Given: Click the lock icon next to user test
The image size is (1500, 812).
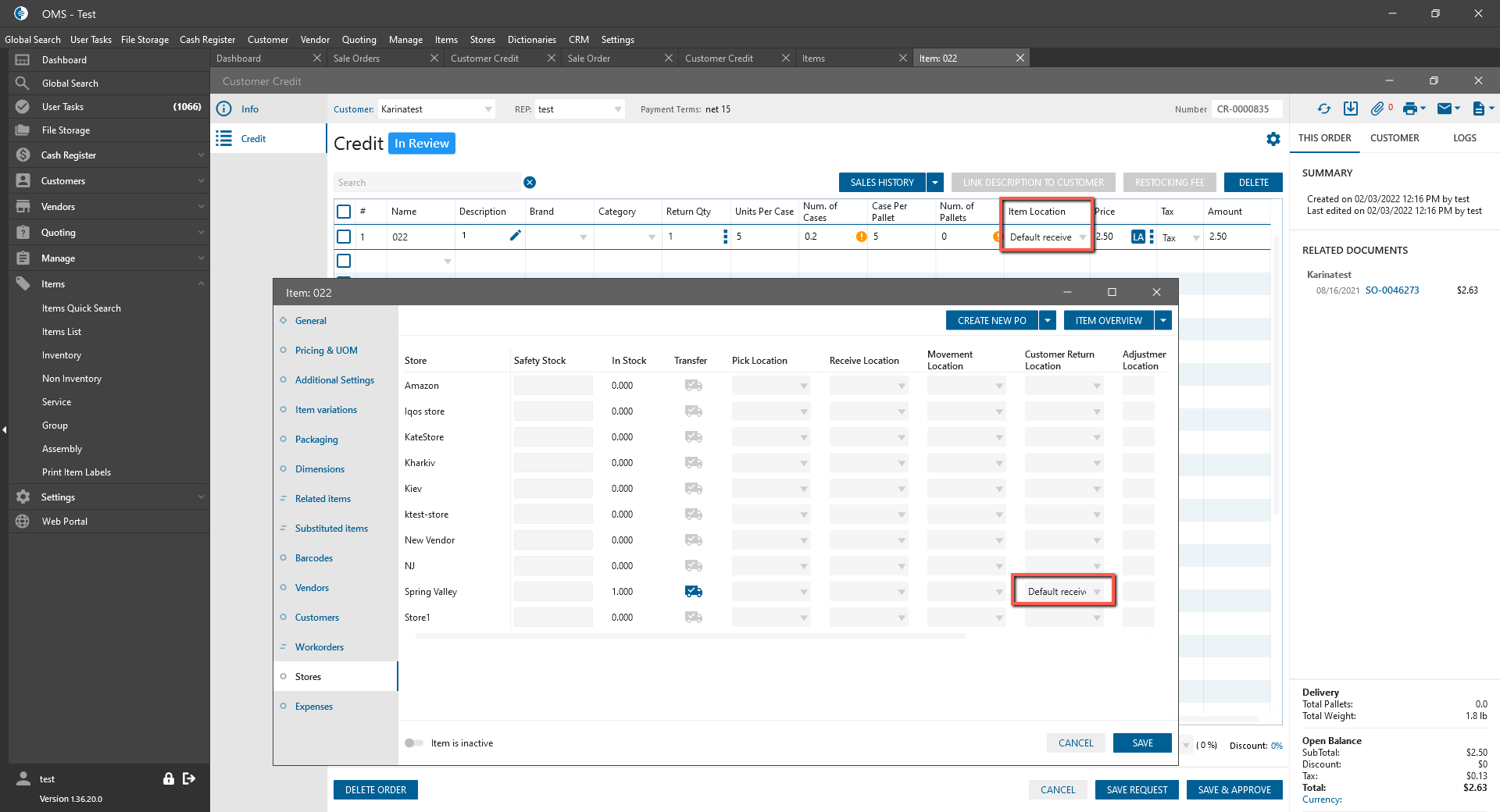Looking at the screenshot, I should 168,778.
